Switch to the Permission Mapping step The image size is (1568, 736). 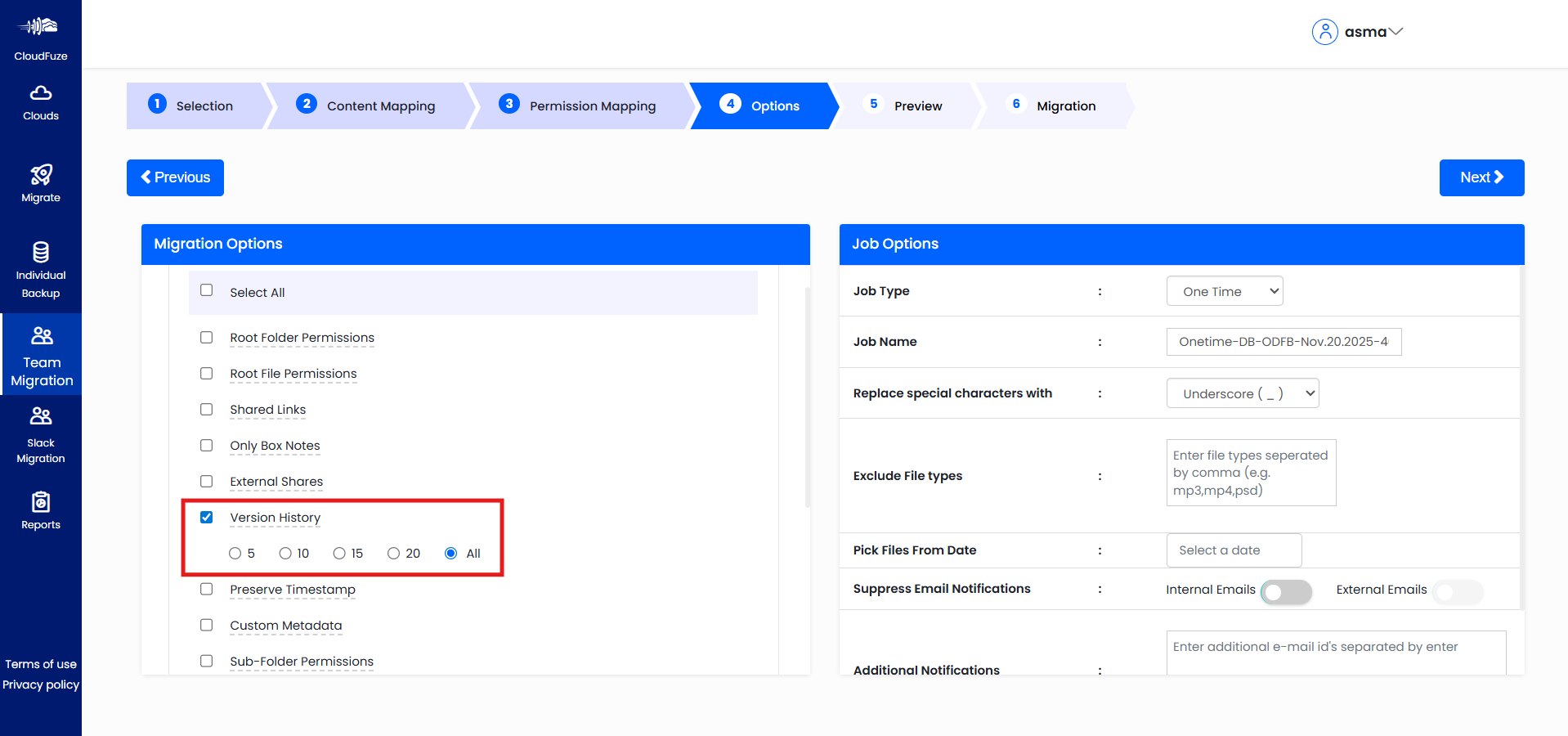[x=592, y=105]
